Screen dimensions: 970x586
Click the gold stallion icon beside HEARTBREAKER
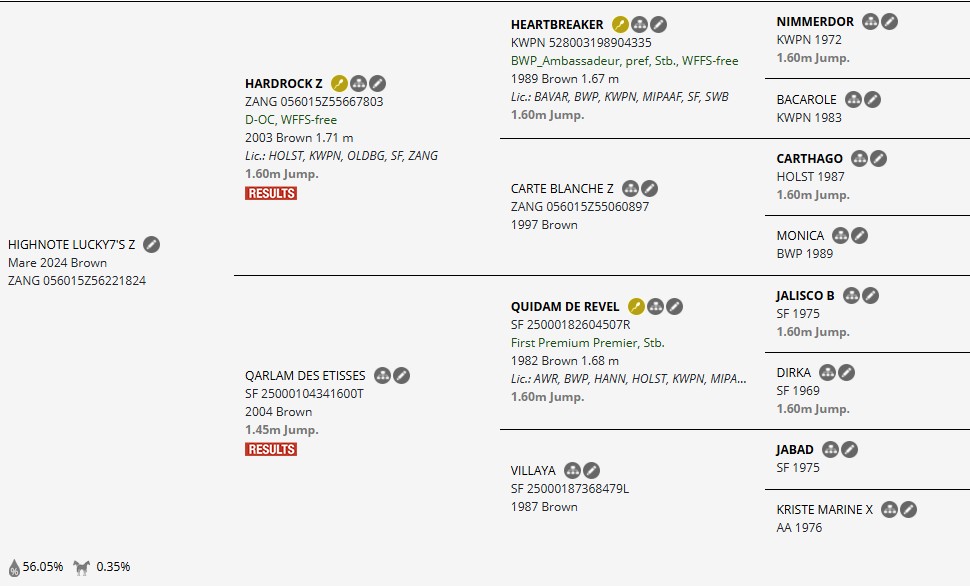point(620,25)
